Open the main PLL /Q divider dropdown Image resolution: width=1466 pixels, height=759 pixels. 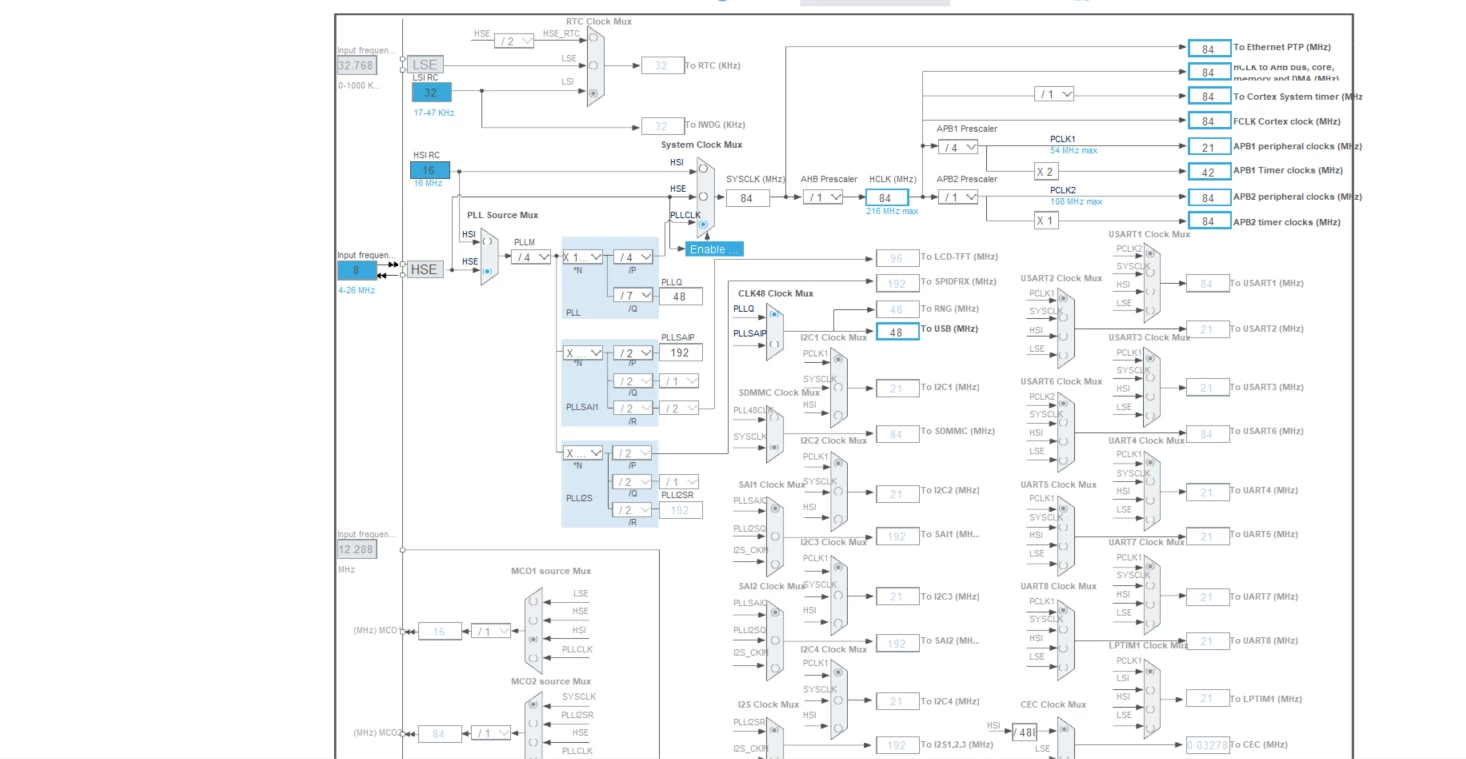(633, 295)
